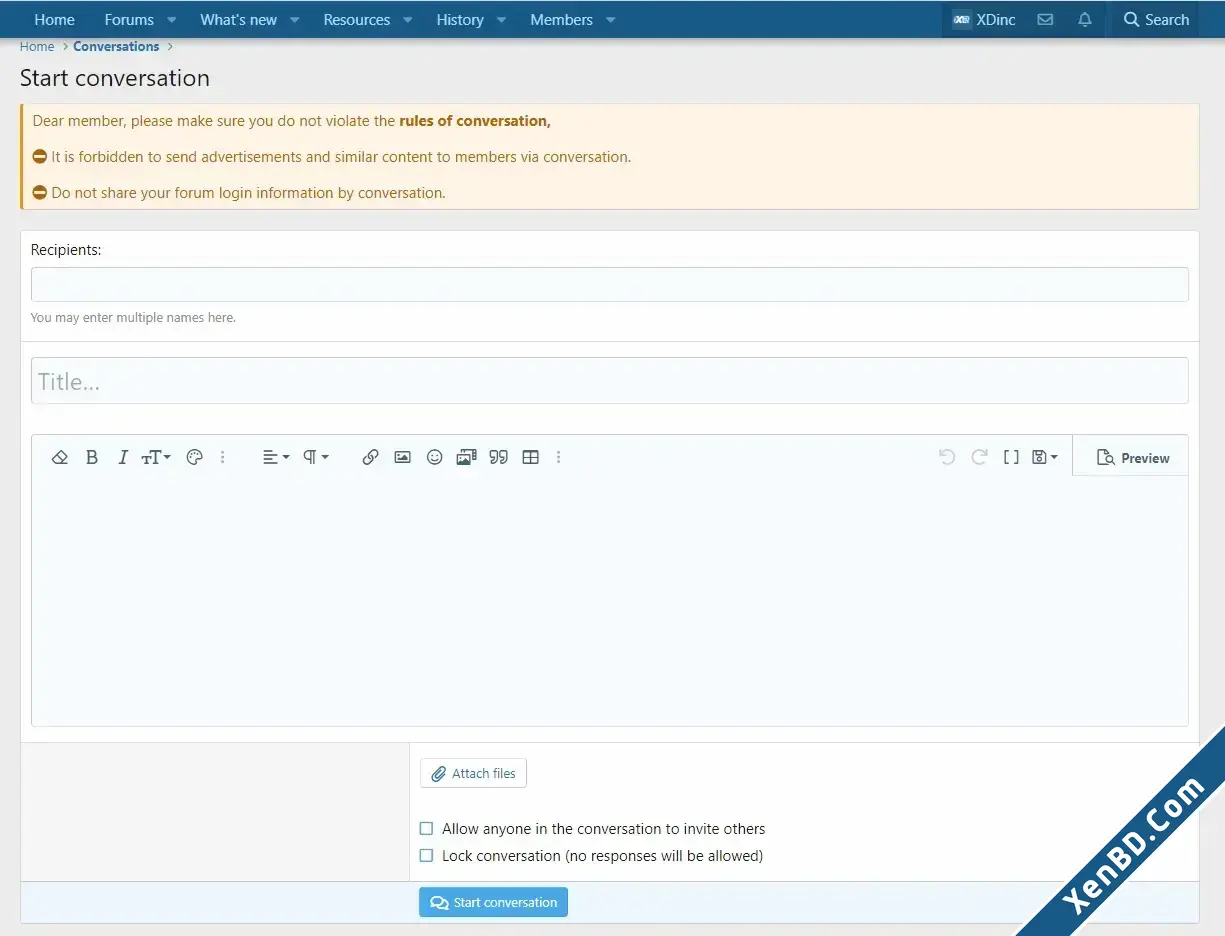The height and width of the screenshot is (936, 1225).
Task: Show more text formatting options
Action: [222, 457]
